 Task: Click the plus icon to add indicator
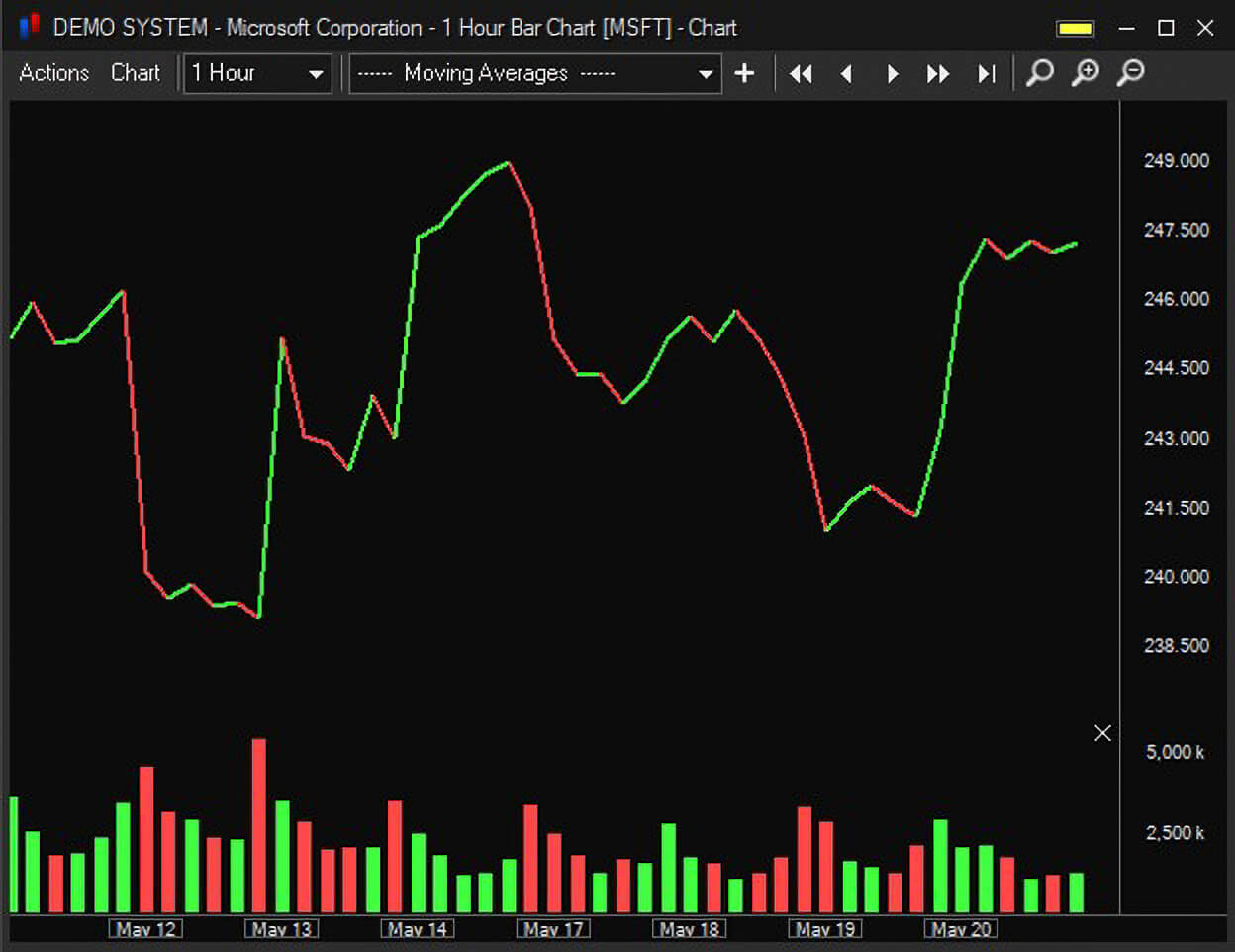[745, 73]
